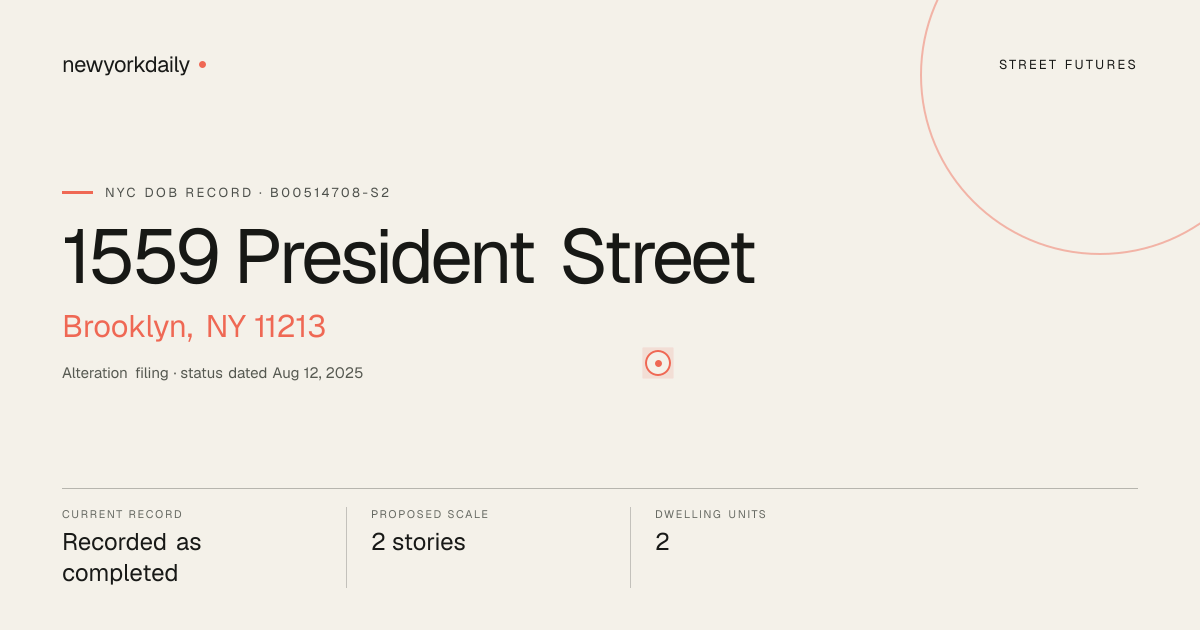The width and height of the screenshot is (1200, 630).
Task: Select the Alteration filing text
Action: pyautogui.click(x=115, y=373)
